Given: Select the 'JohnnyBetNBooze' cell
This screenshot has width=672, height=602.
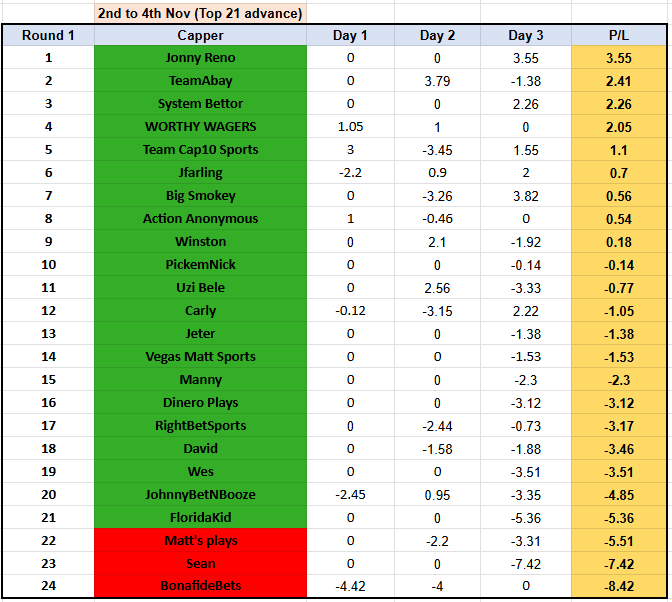Looking at the screenshot, I should coord(200,494).
